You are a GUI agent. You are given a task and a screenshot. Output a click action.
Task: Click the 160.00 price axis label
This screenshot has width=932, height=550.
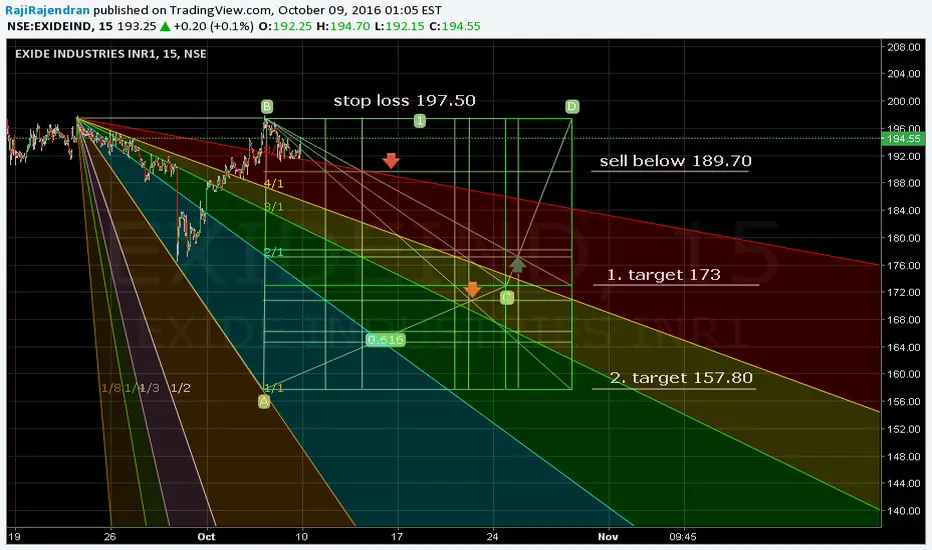click(903, 374)
